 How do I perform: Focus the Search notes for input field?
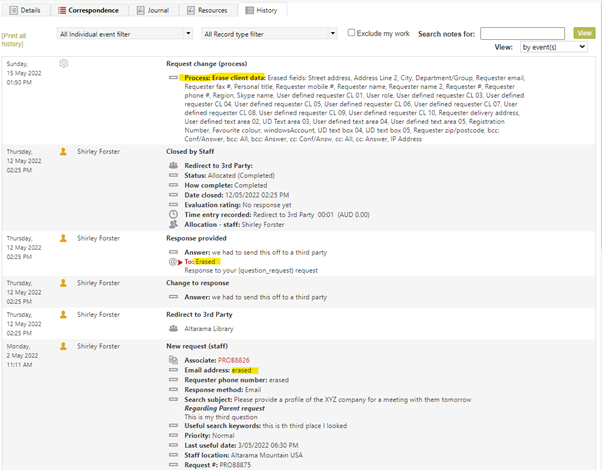tap(522, 33)
